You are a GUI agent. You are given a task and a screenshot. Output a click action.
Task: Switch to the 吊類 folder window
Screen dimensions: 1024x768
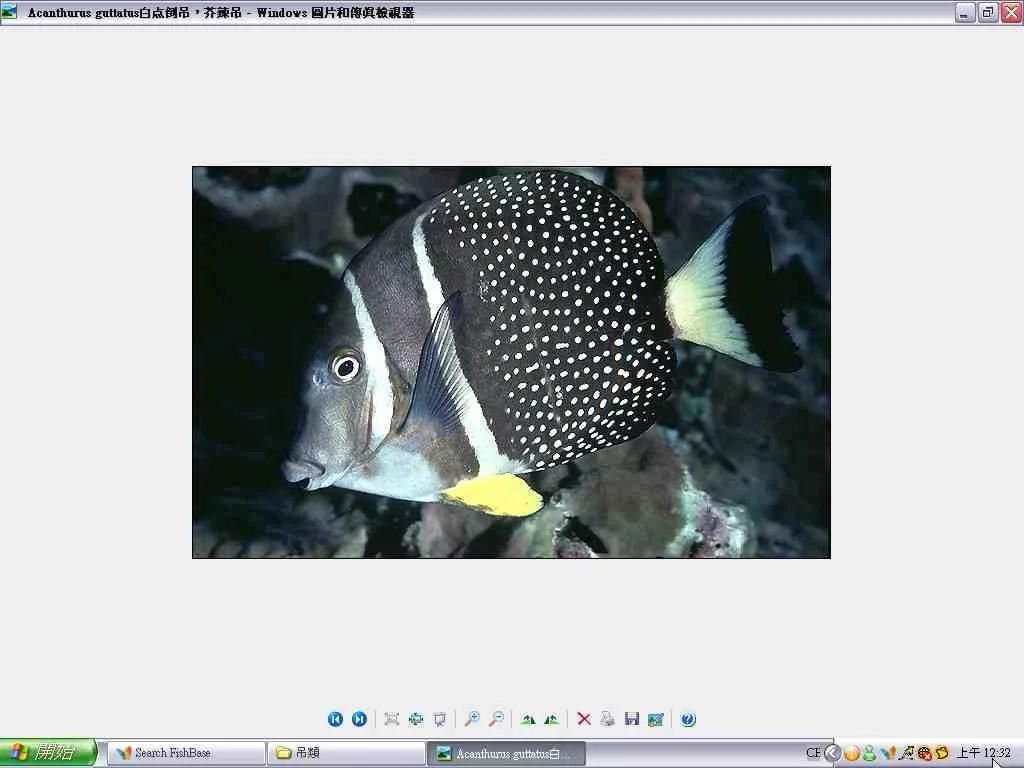click(347, 753)
